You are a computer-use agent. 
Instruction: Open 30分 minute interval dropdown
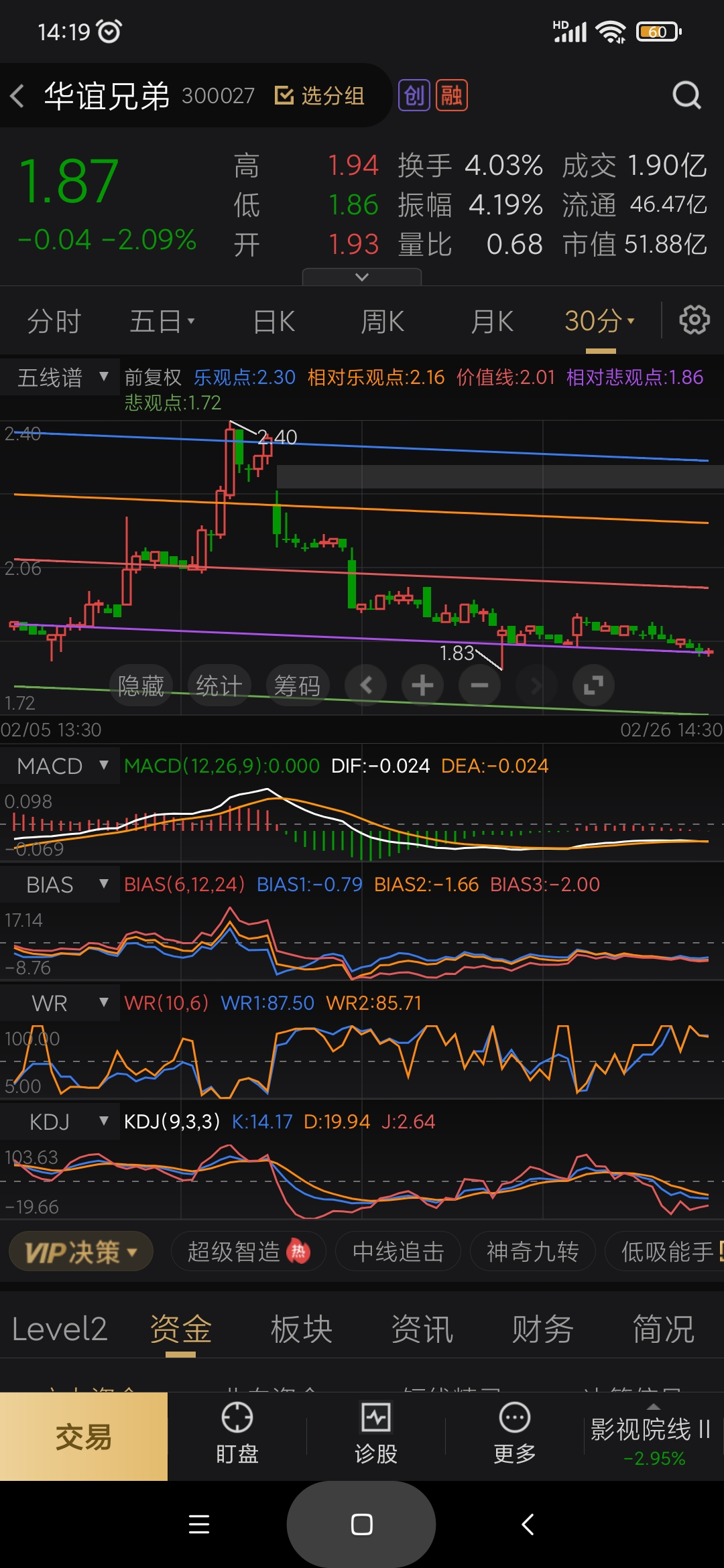[600, 321]
